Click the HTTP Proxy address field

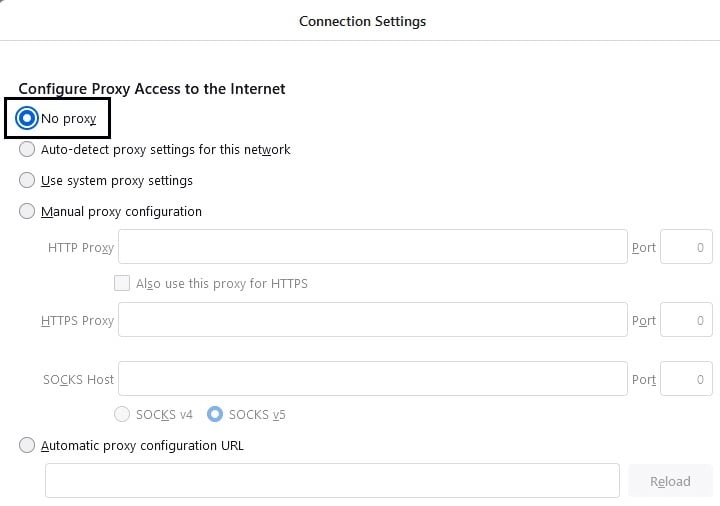372,247
